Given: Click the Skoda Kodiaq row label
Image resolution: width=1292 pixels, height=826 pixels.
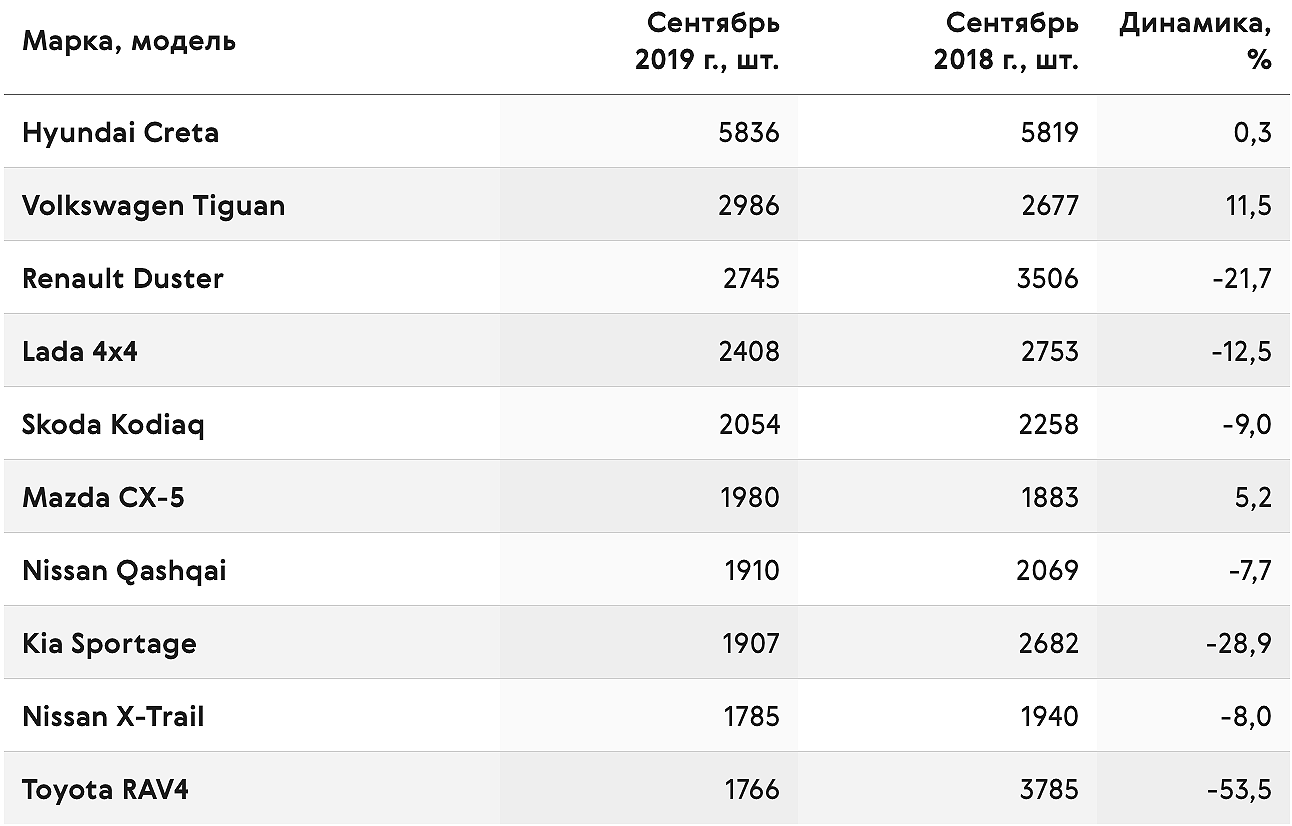Looking at the screenshot, I should (113, 425).
